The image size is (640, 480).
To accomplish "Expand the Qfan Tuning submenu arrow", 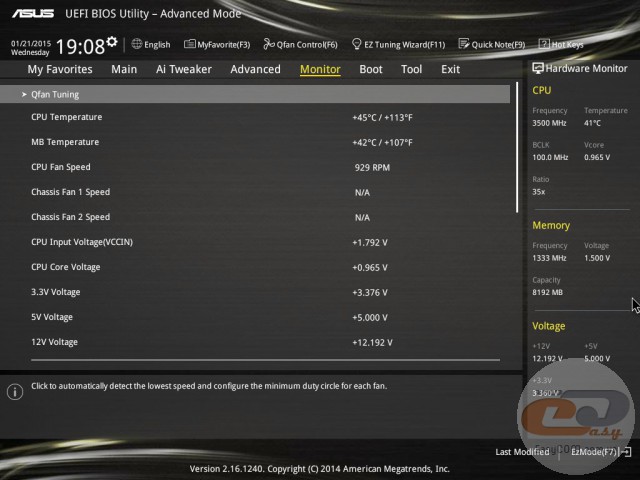I will click(x=24, y=94).
